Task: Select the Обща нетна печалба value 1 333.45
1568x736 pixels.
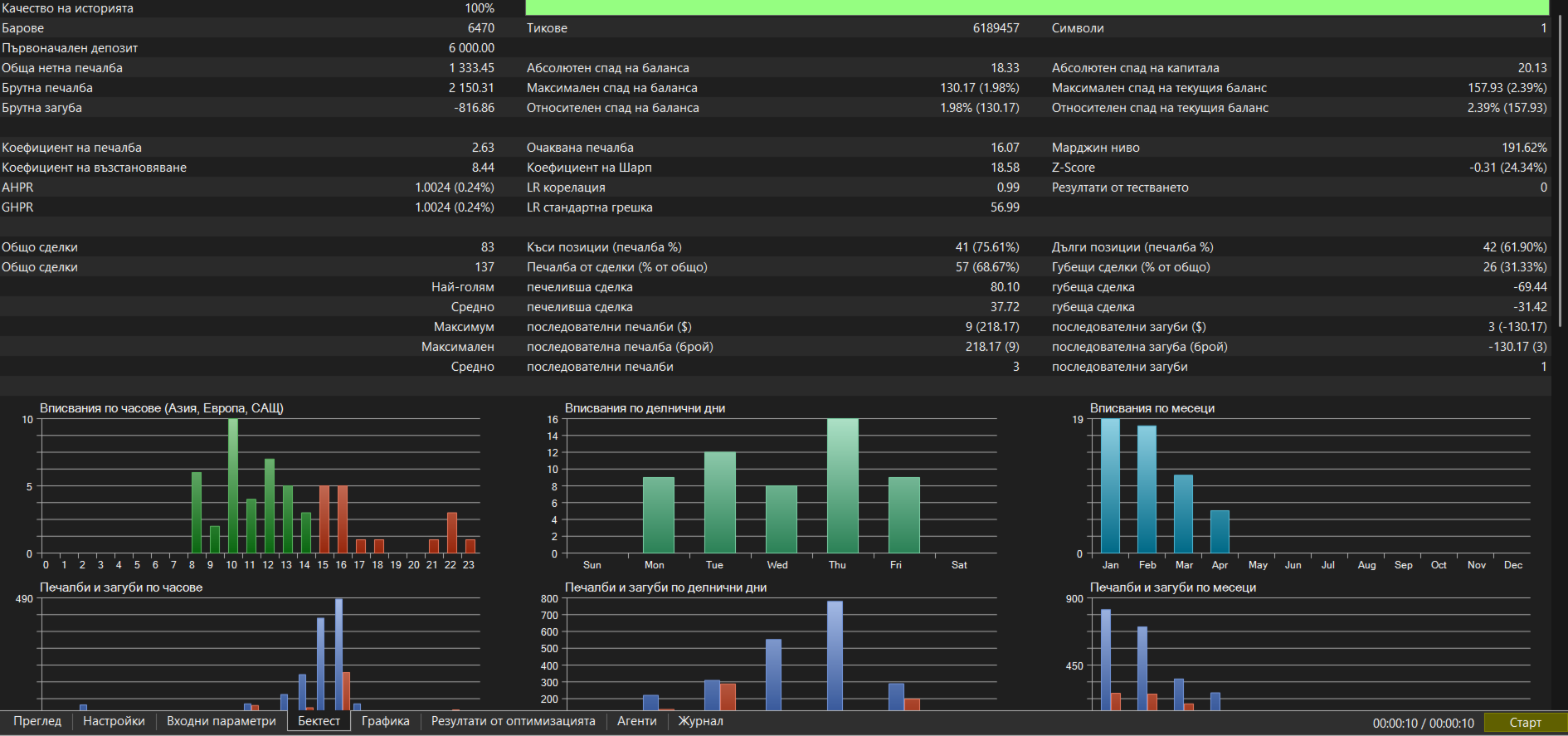Action: click(x=471, y=68)
